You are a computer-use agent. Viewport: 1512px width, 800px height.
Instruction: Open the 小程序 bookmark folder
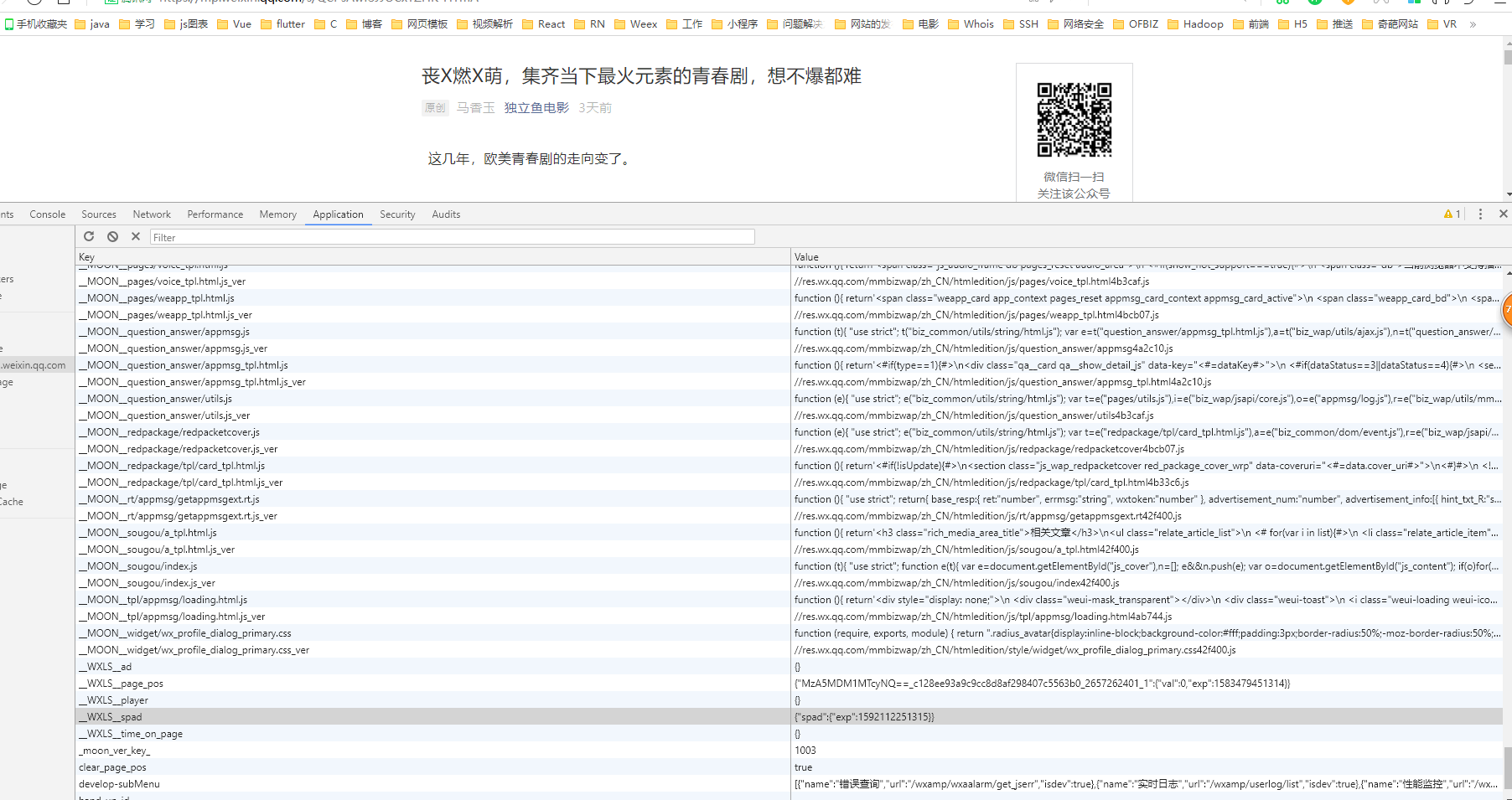point(734,24)
